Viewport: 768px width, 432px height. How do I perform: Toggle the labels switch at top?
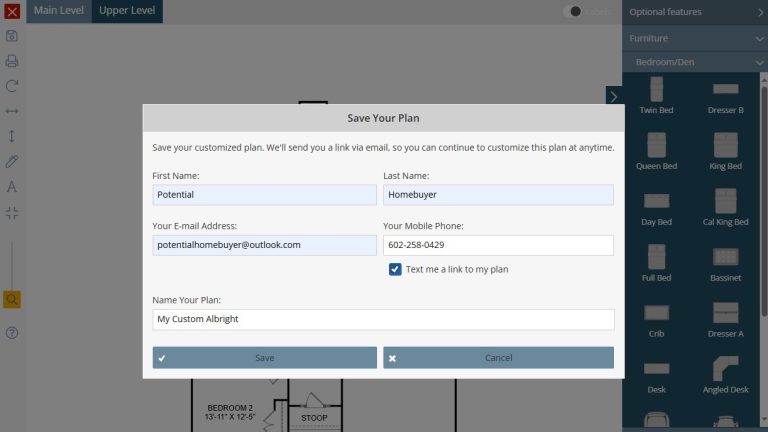573,11
